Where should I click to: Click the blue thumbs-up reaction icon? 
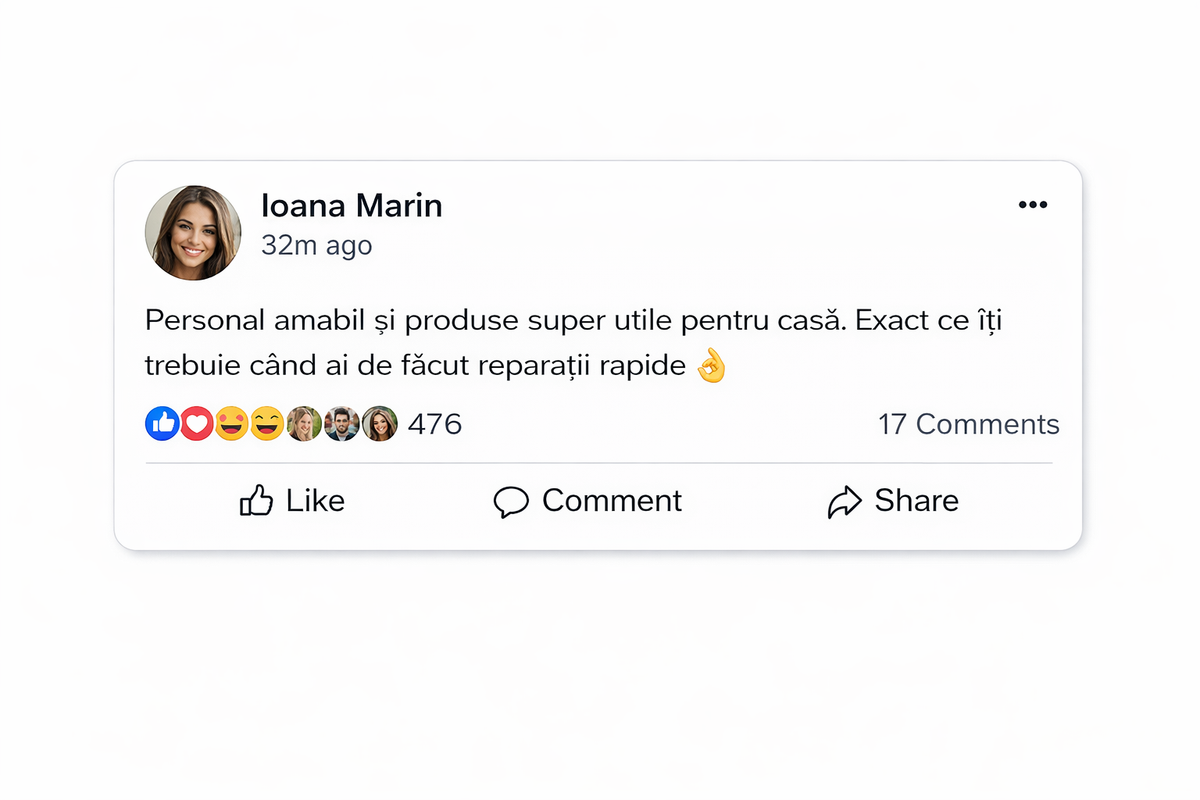pos(162,424)
